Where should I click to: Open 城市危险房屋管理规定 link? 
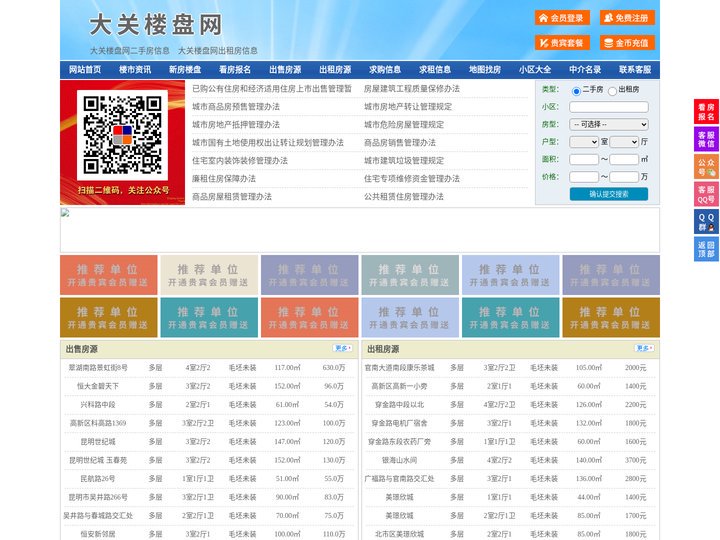coord(404,124)
